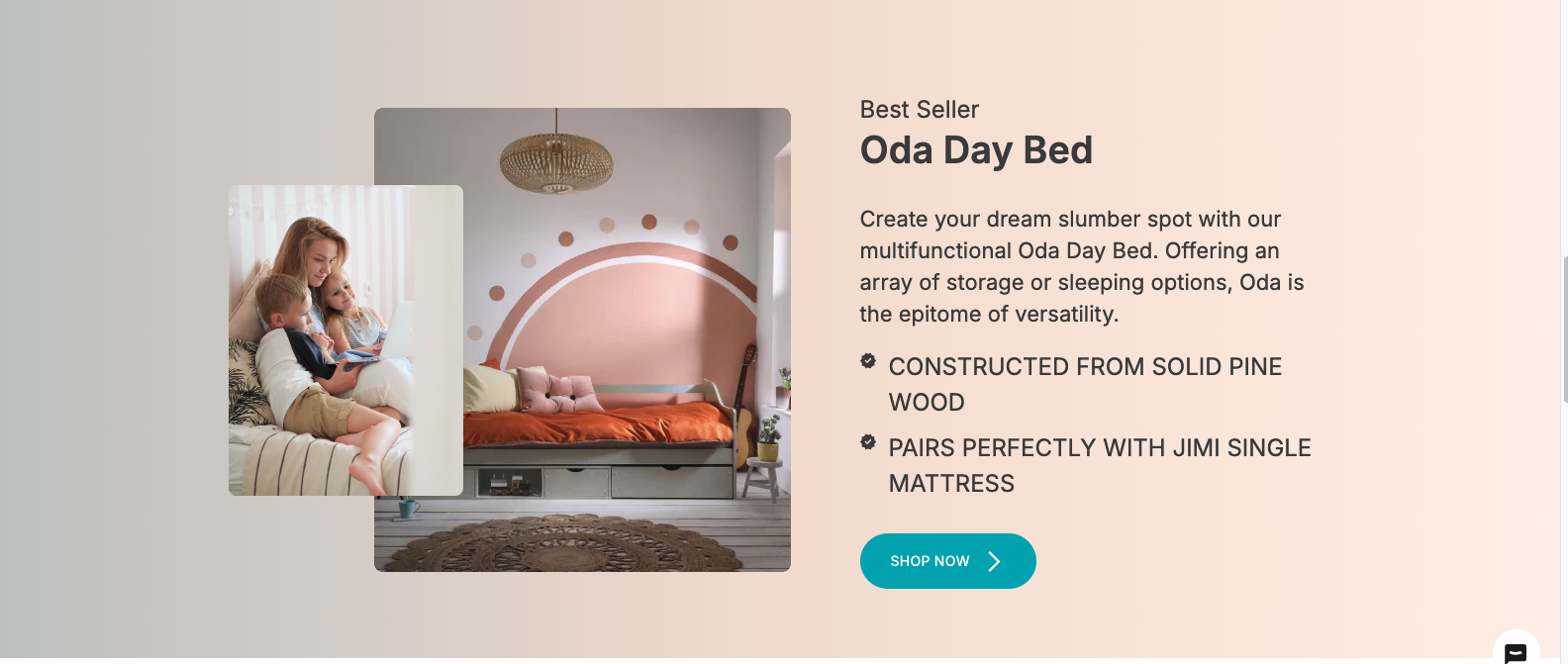Click the orange bedspread on the day bed
This screenshot has width=1568, height=664.
click(597, 423)
